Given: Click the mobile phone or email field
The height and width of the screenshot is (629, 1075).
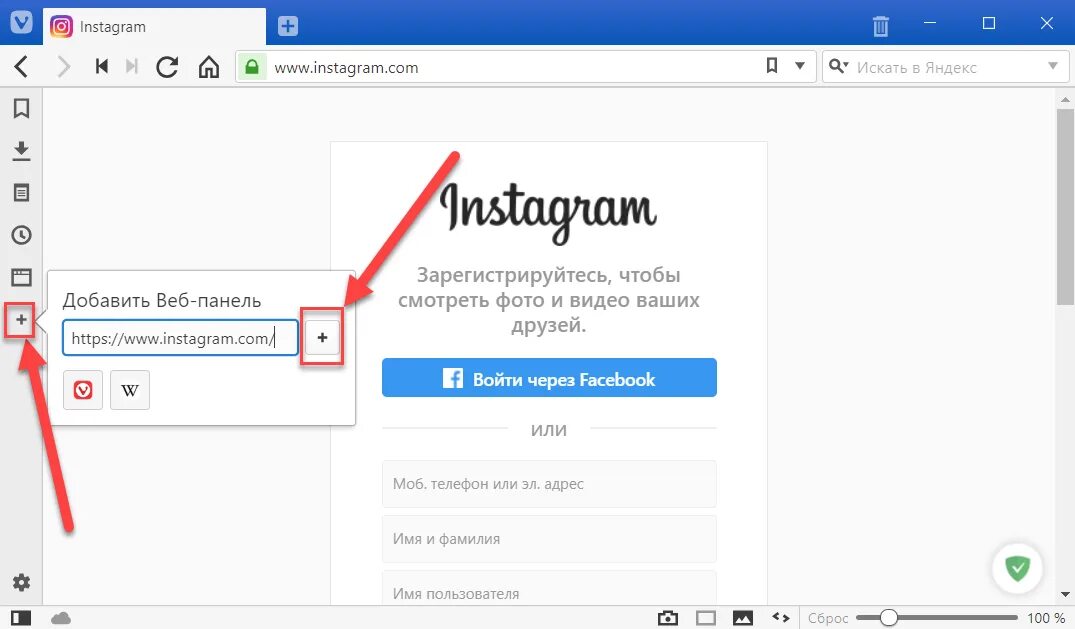Looking at the screenshot, I should (x=549, y=484).
